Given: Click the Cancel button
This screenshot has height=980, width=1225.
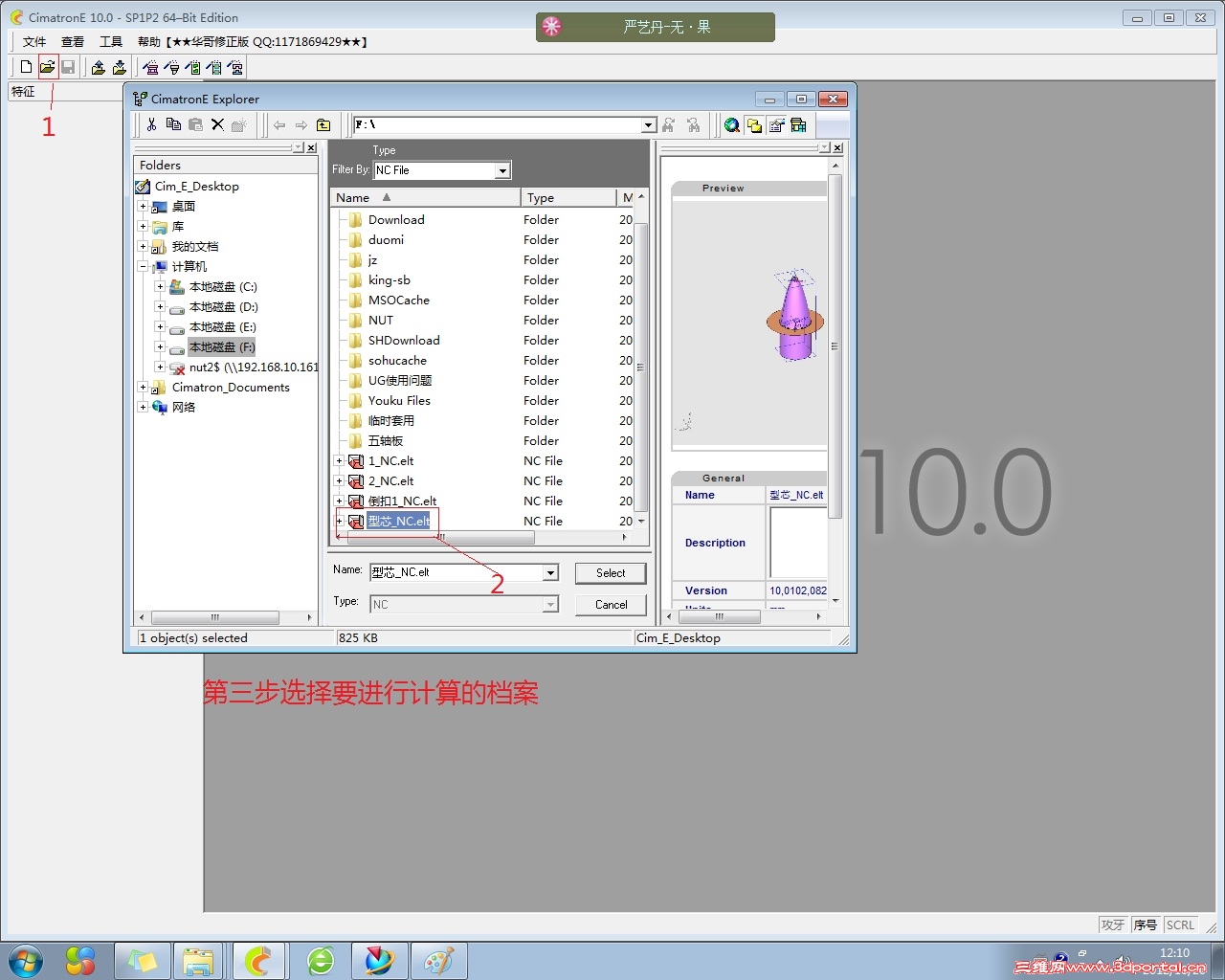Looking at the screenshot, I should coord(611,605).
